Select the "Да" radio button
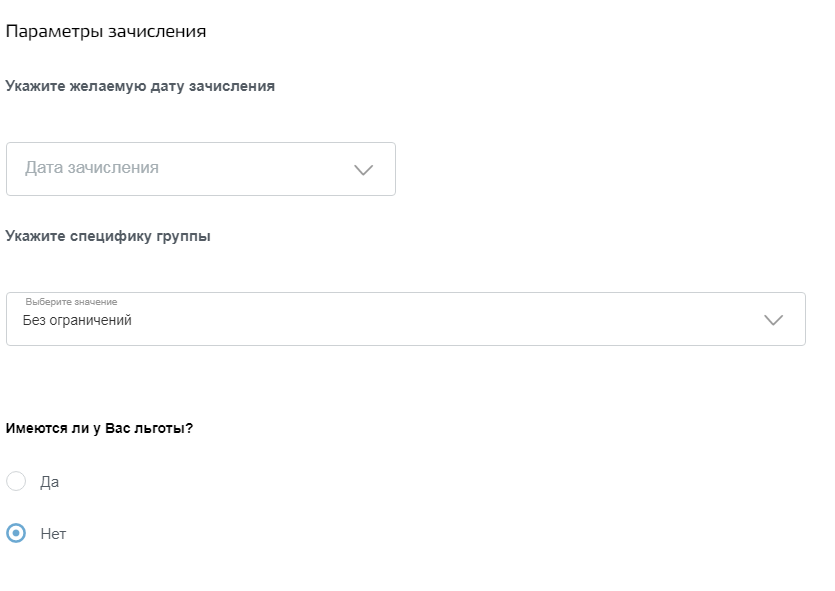 (x=16, y=482)
